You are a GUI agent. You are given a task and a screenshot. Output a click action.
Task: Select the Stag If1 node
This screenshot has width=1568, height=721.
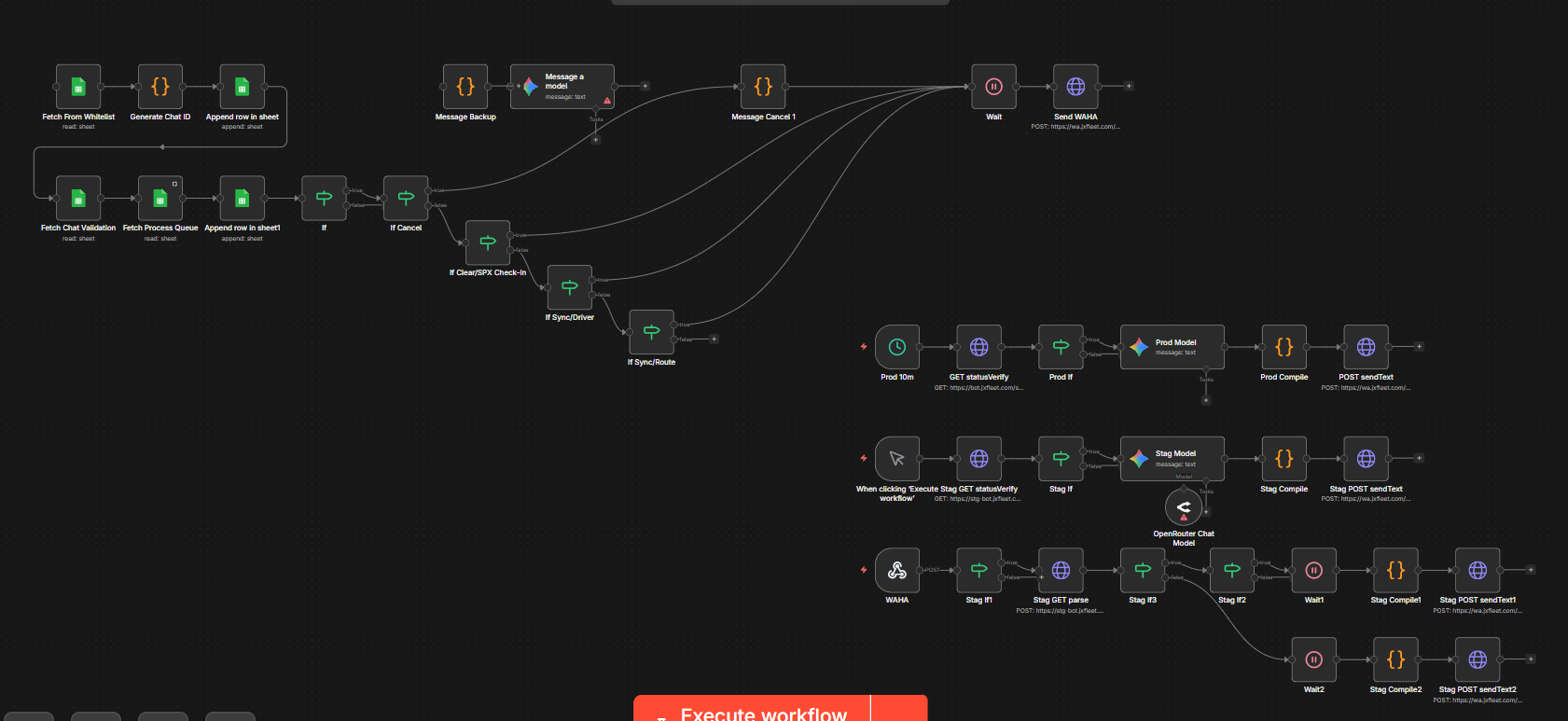point(979,570)
